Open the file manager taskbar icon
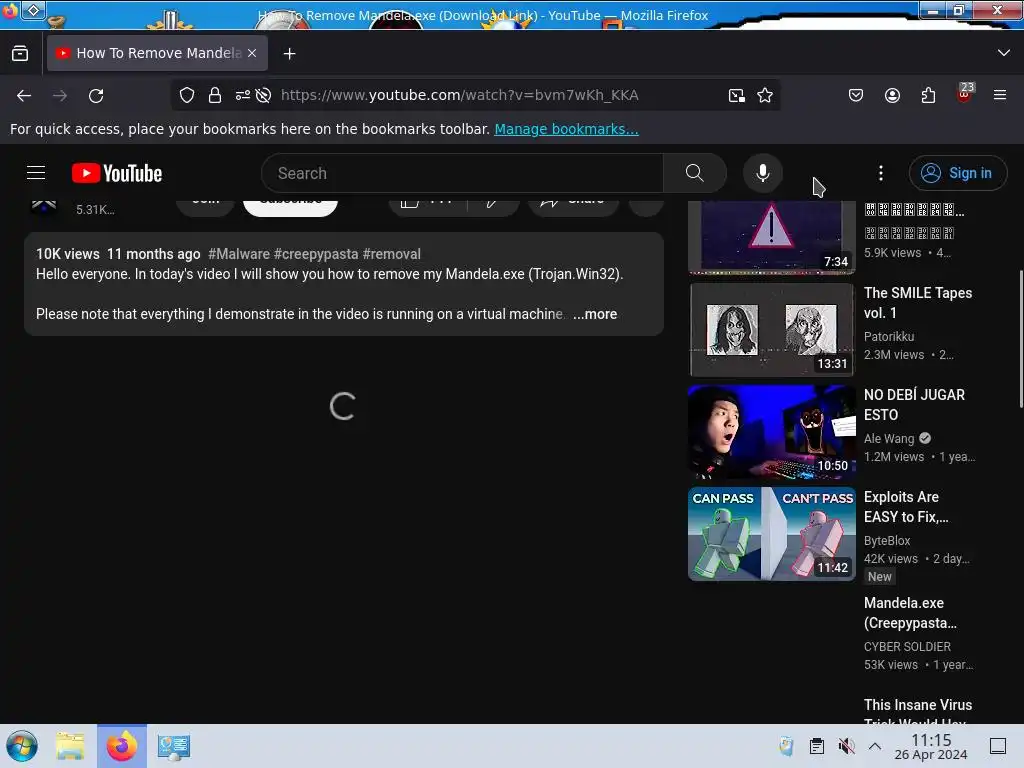1024x768 pixels. (x=70, y=746)
